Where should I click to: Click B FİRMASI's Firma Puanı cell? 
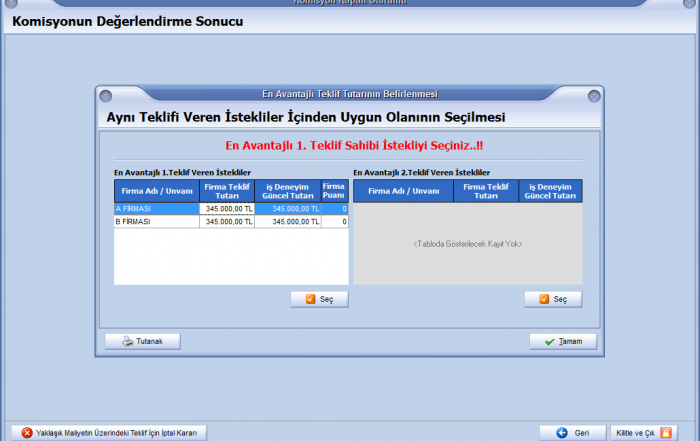tap(334, 222)
